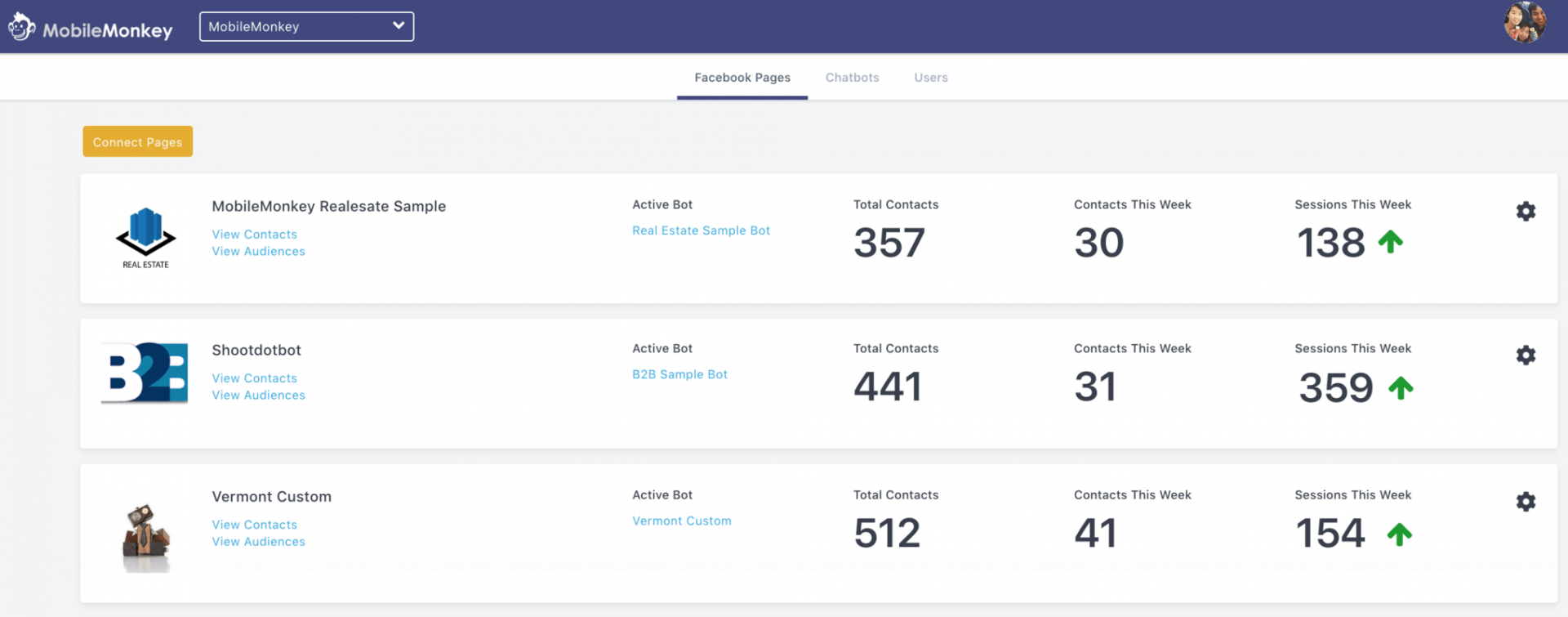The height and width of the screenshot is (617, 1568).
Task: Click Active Bot label in Shootdotbot row
Action: pos(662,348)
